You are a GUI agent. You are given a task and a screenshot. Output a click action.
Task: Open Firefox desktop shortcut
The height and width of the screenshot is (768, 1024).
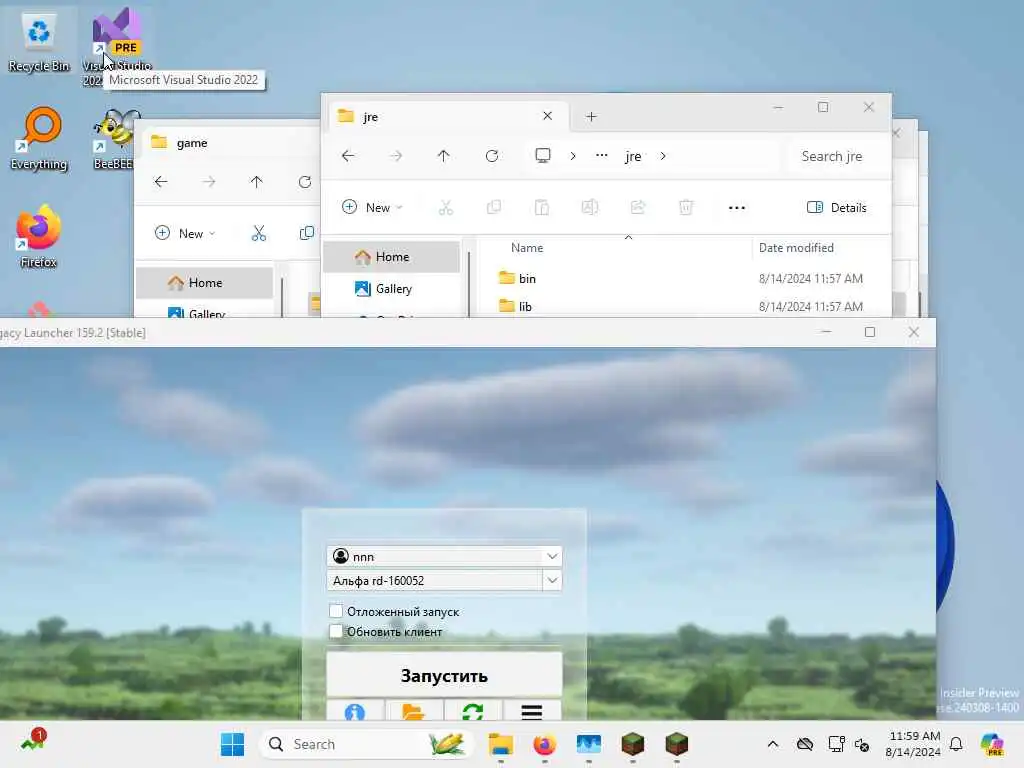(39, 236)
